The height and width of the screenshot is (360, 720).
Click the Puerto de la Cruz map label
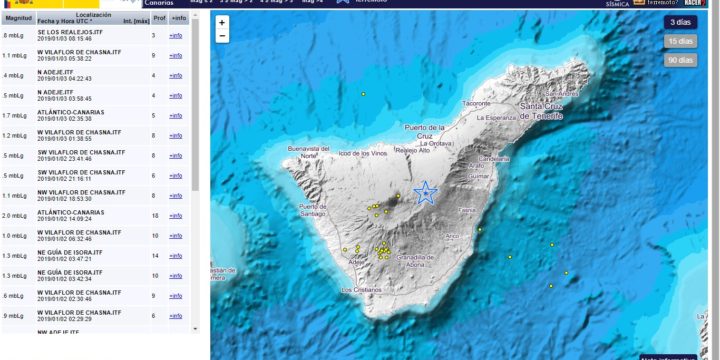click(425, 131)
